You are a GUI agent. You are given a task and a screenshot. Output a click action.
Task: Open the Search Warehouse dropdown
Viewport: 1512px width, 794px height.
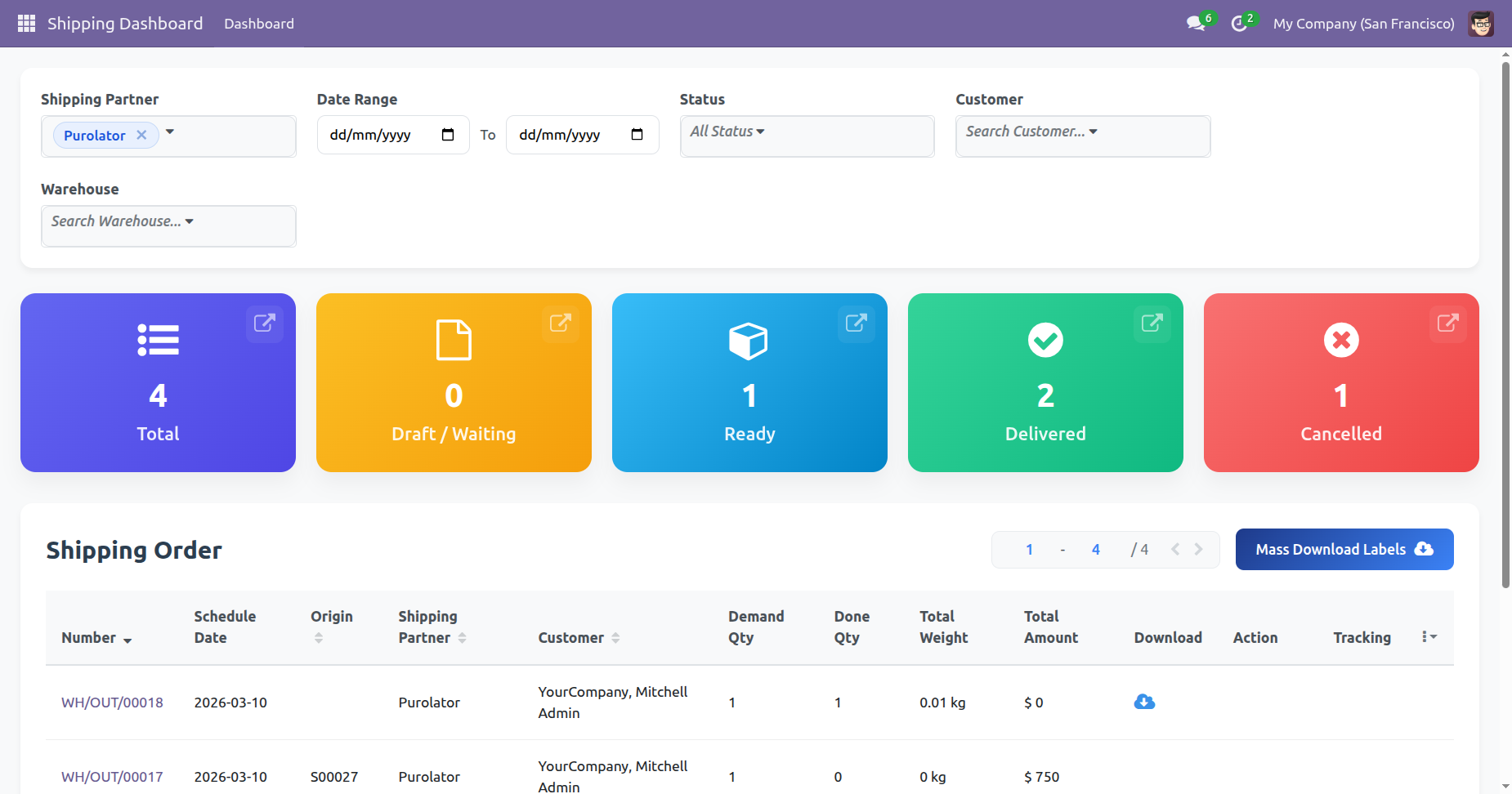click(123, 221)
